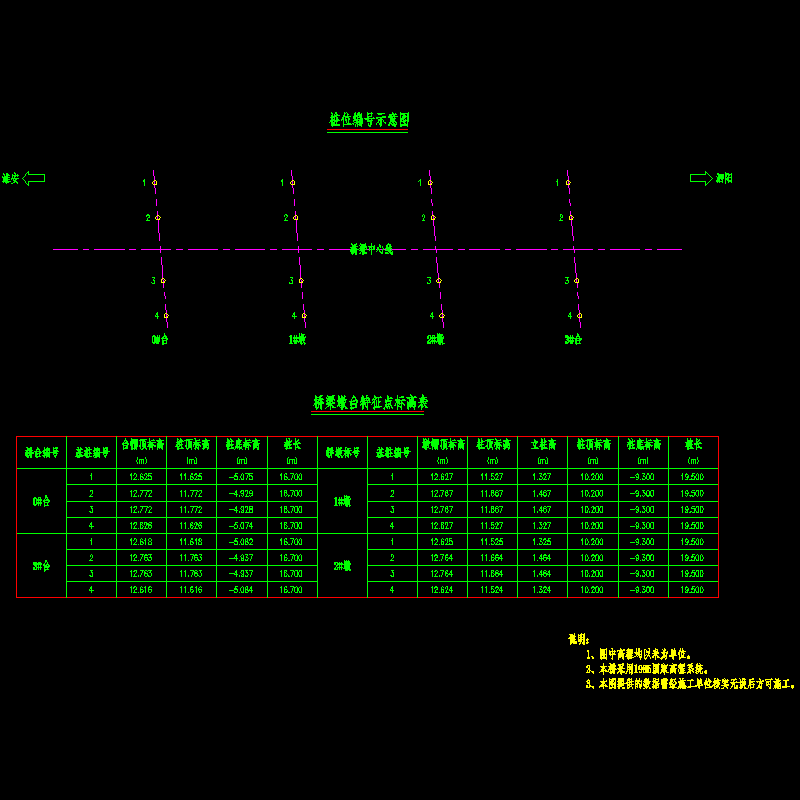Click the 1#墩 merged cell in the table
Image resolution: width=800 pixels, height=800 pixels.
[342, 502]
